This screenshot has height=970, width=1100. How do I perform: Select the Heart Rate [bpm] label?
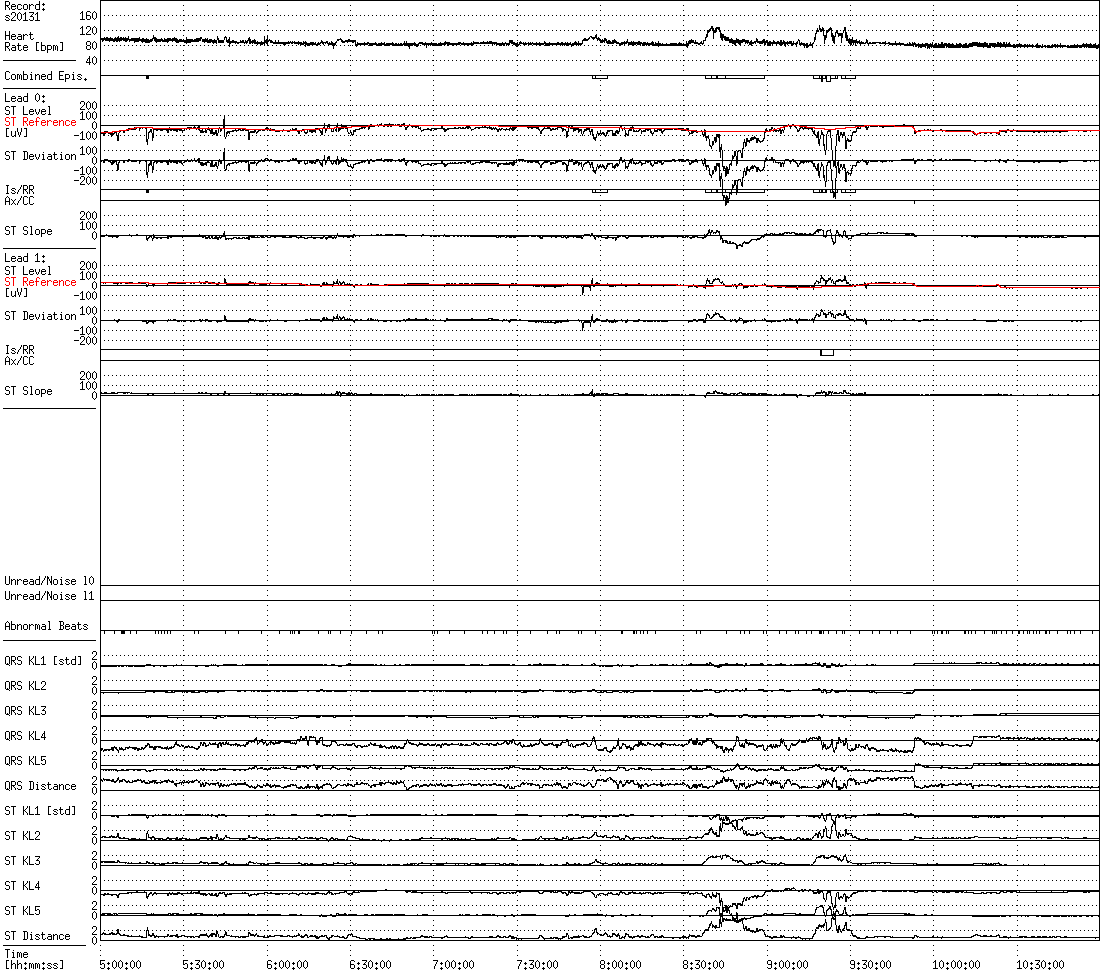click(24, 41)
